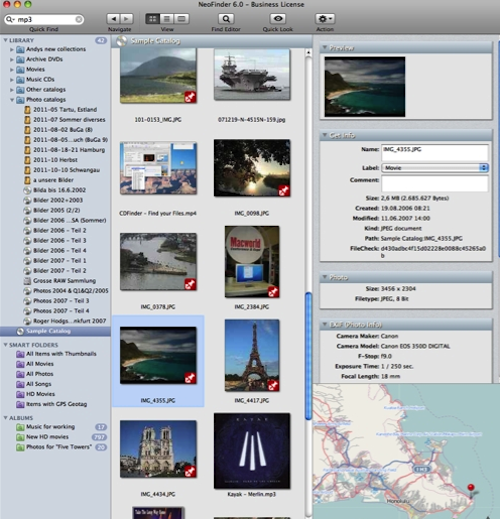This screenshot has width=500, height=519.
Task: Click the Navigate back arrow button
Action: click(x=113, y=19)
